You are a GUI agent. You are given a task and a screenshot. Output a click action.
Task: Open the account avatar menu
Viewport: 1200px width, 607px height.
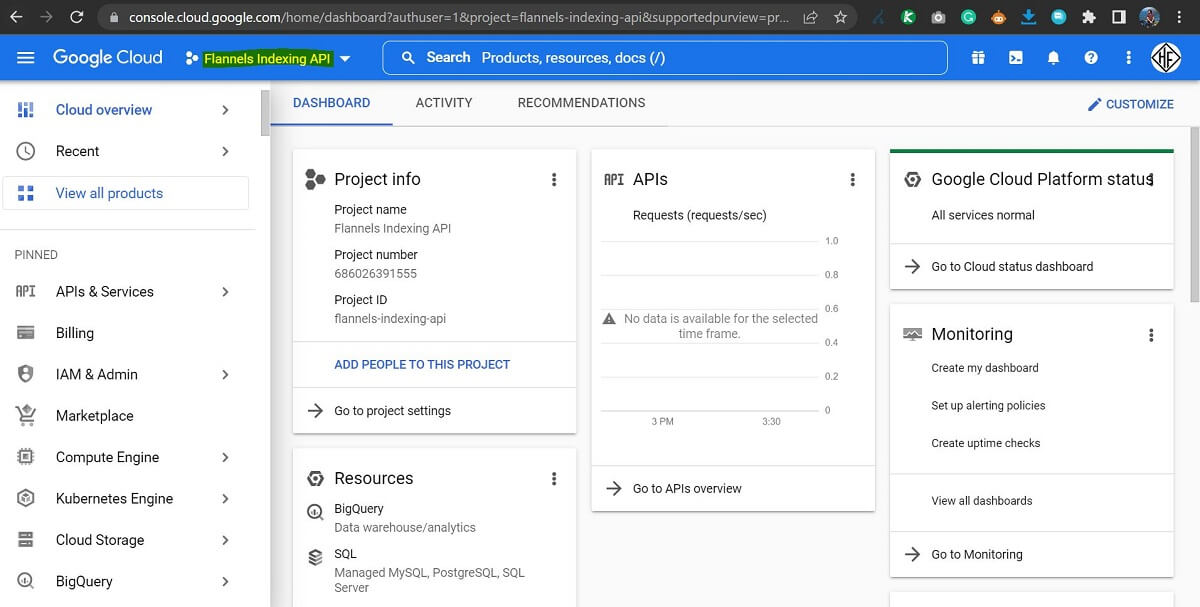[1166, 58]
